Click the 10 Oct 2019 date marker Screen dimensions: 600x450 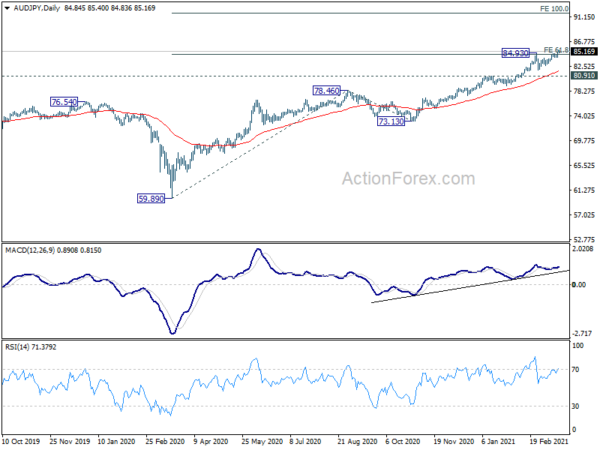pos(22,443)
